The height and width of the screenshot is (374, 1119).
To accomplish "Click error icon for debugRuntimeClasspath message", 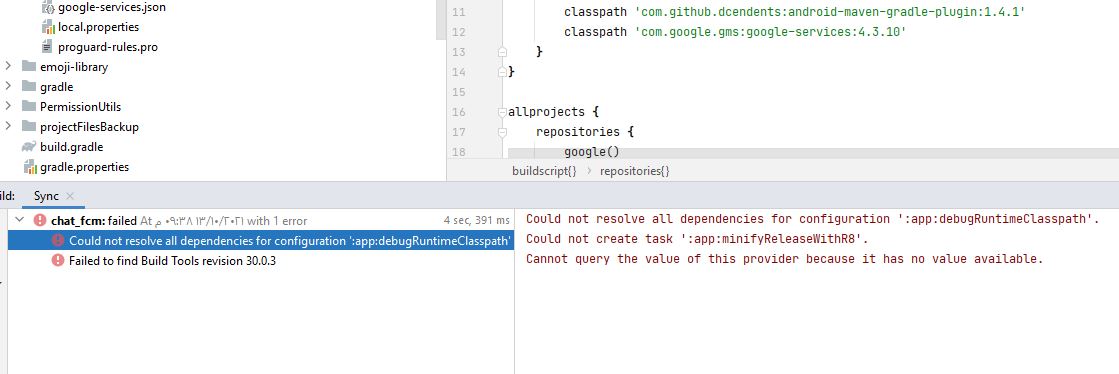I will pyautogui.click(x=58, y=241).
